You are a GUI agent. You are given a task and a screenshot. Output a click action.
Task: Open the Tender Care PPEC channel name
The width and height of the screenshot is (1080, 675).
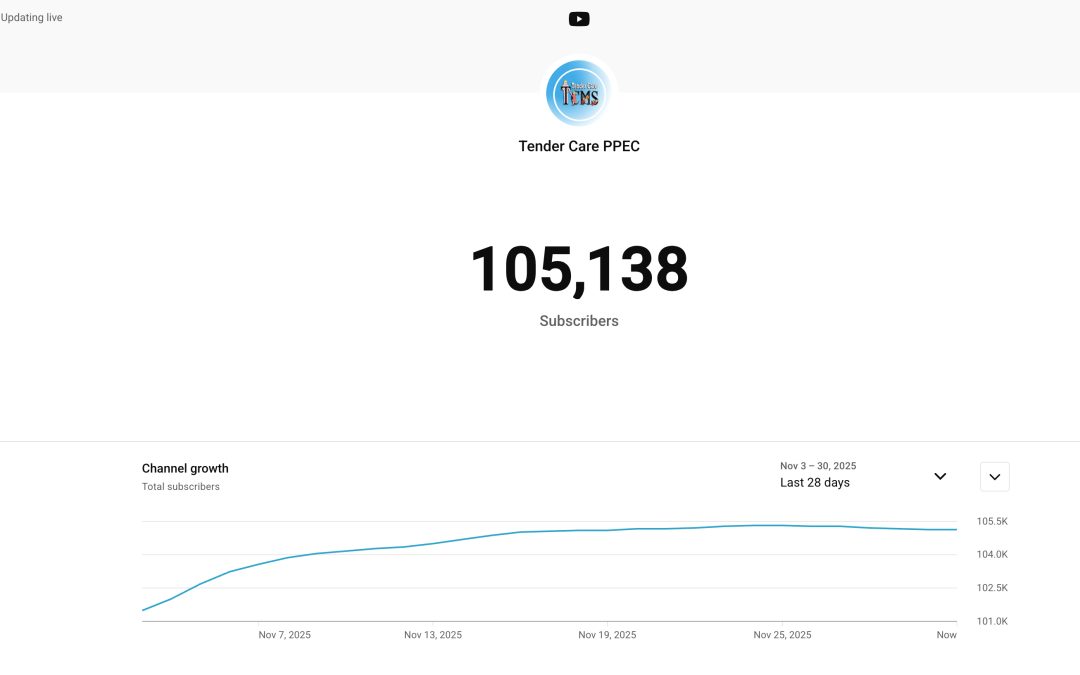coord(579,146)
